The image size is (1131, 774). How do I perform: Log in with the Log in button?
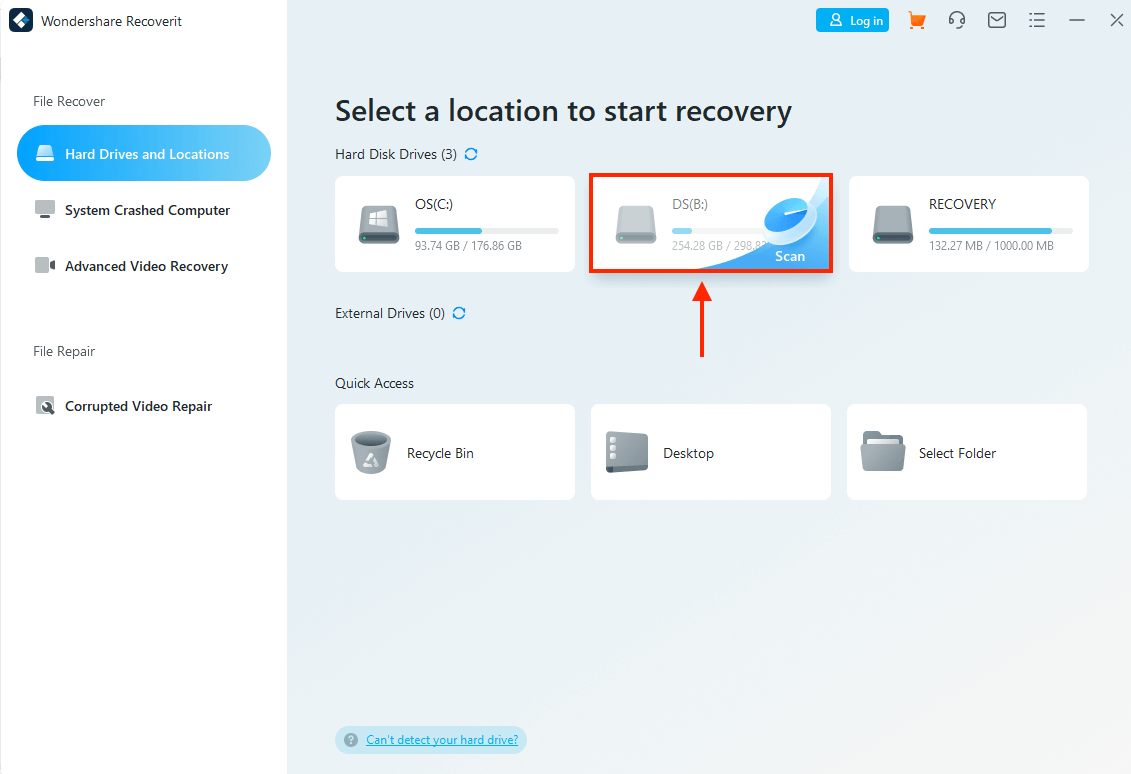(x=852, y=20)
